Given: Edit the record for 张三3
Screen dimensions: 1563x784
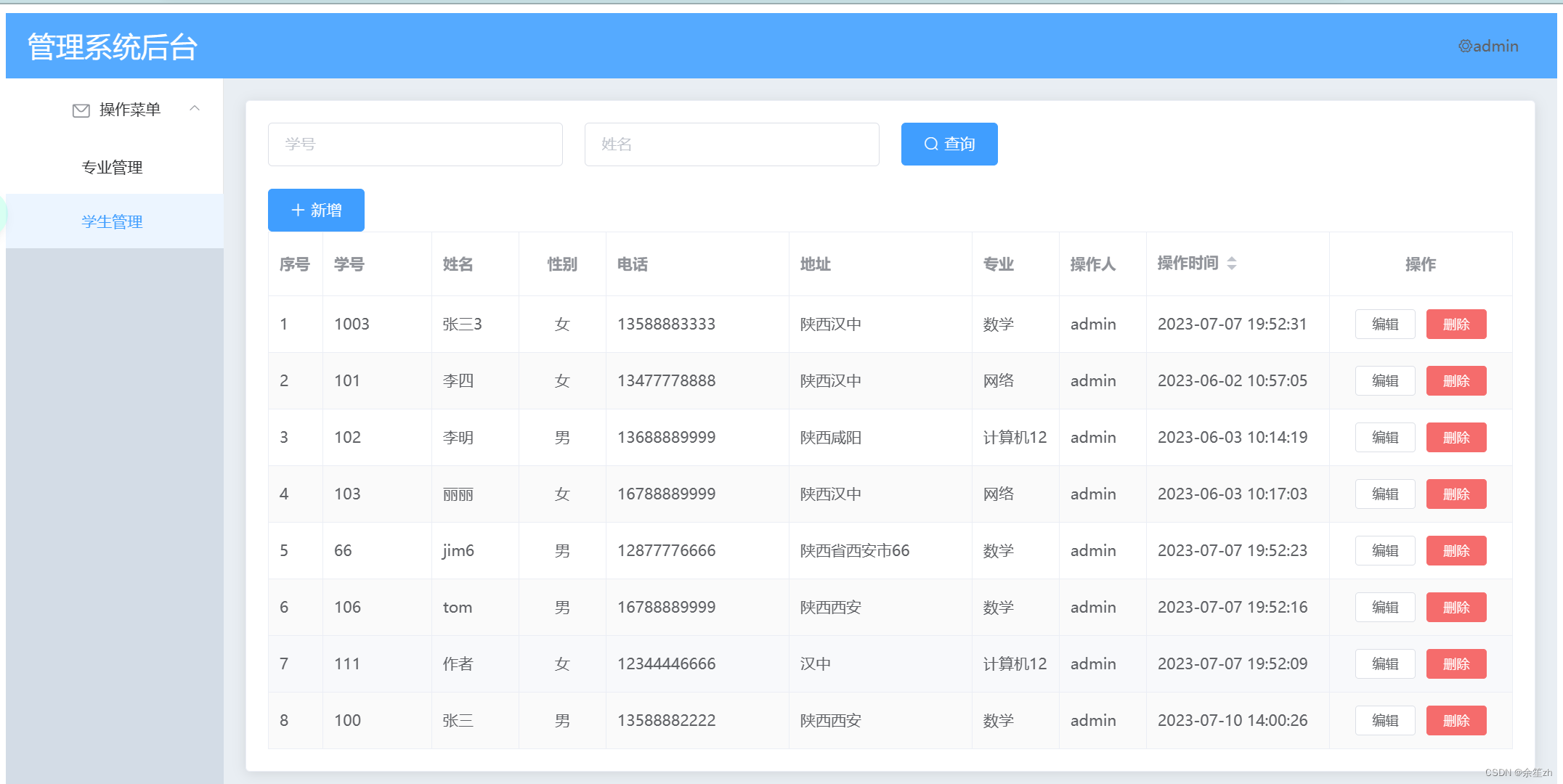Looking at the screenshot, I should tap(1384, 324).
